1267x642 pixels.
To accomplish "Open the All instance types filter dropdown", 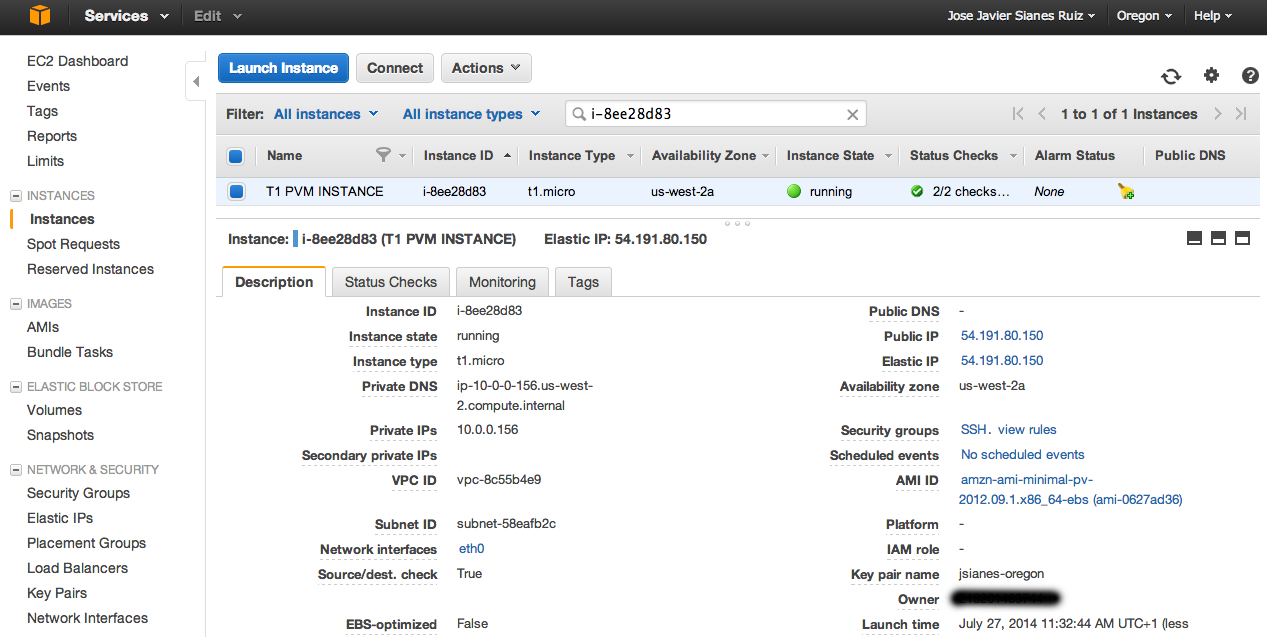I will pyautogui.click(x=472, y=114).
